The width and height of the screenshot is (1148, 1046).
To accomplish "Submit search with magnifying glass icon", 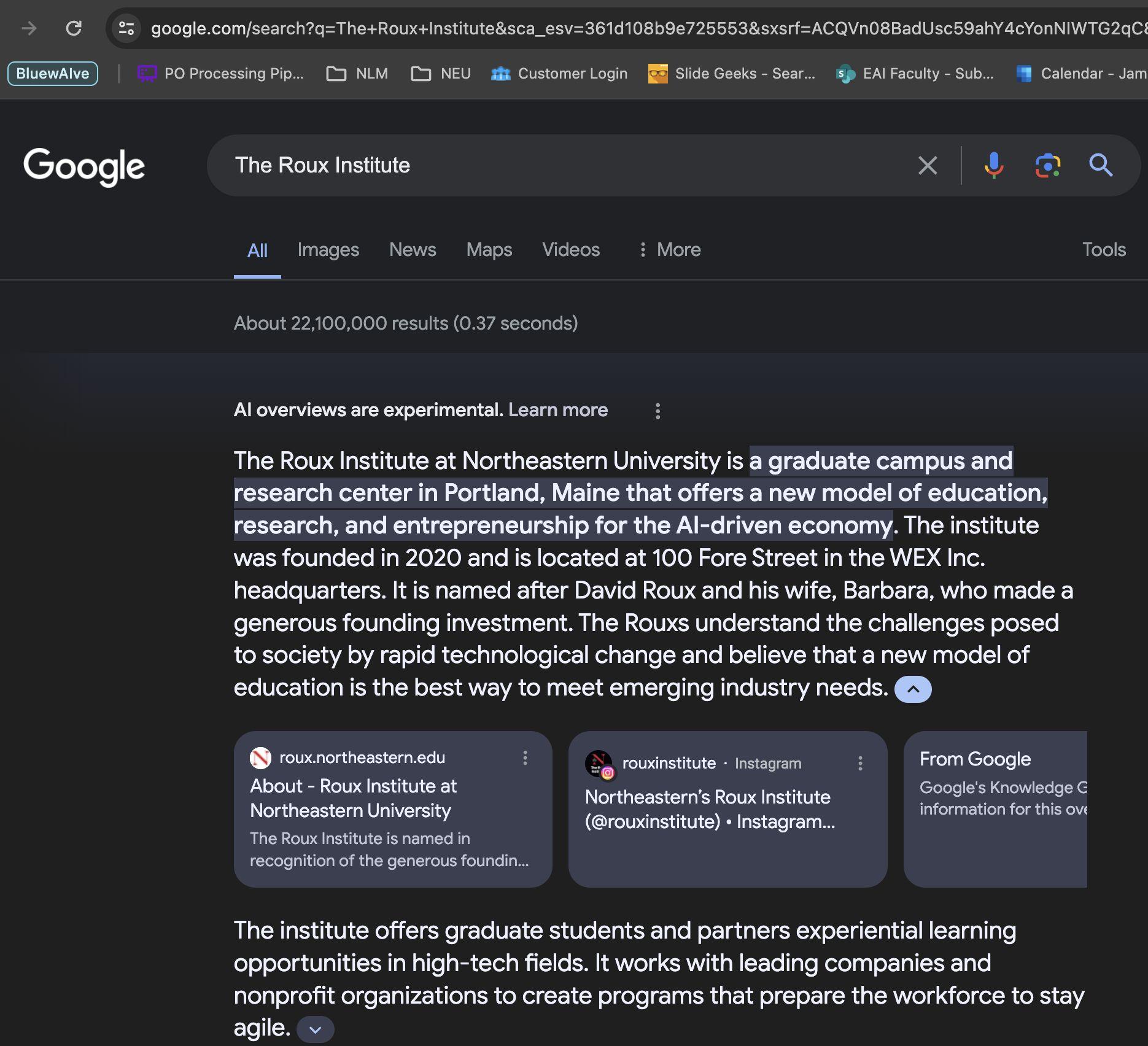I will click(1101, 165).
